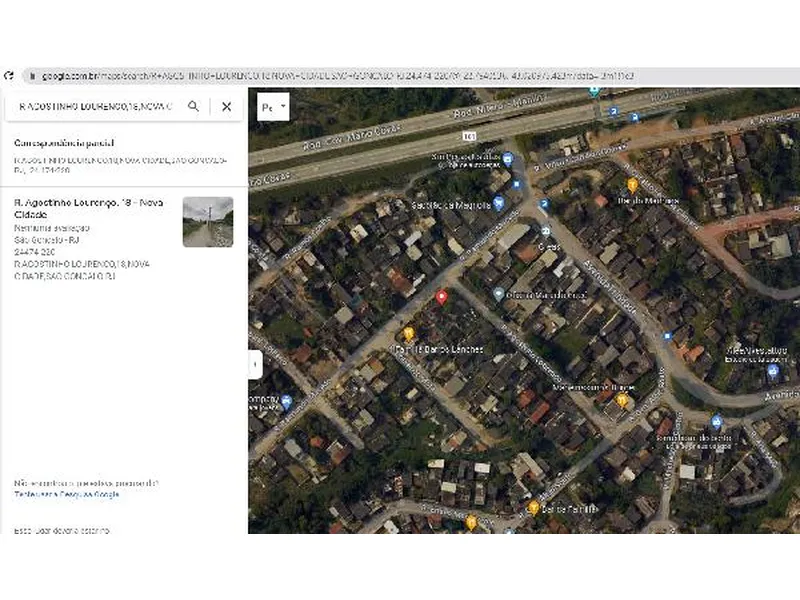Image resolution: width=800 pixels, height=600 pixels.
Task: Clear the search with the X icon
Action: coord(227,106)
